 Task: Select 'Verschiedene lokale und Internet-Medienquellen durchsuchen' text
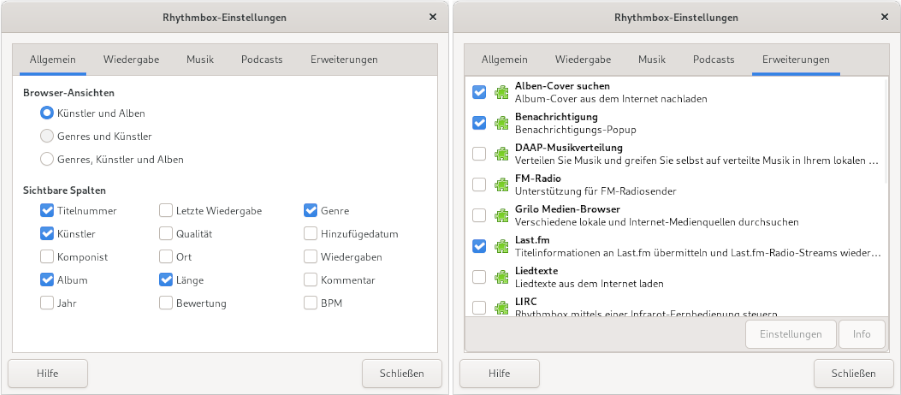(x=657, y=223)
